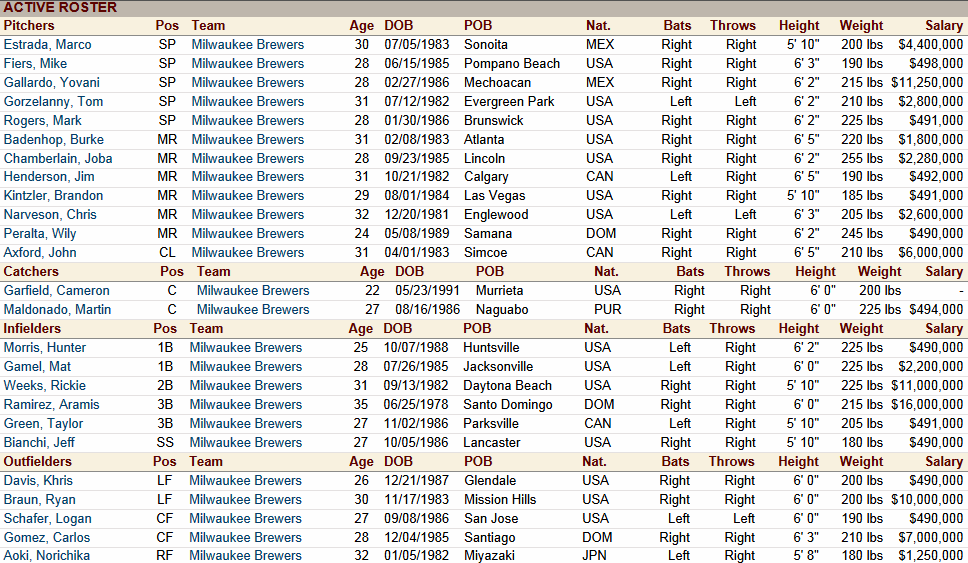Open player Axford, John
Viewport: 968px width, 563px height.
(x=40, y=252)
